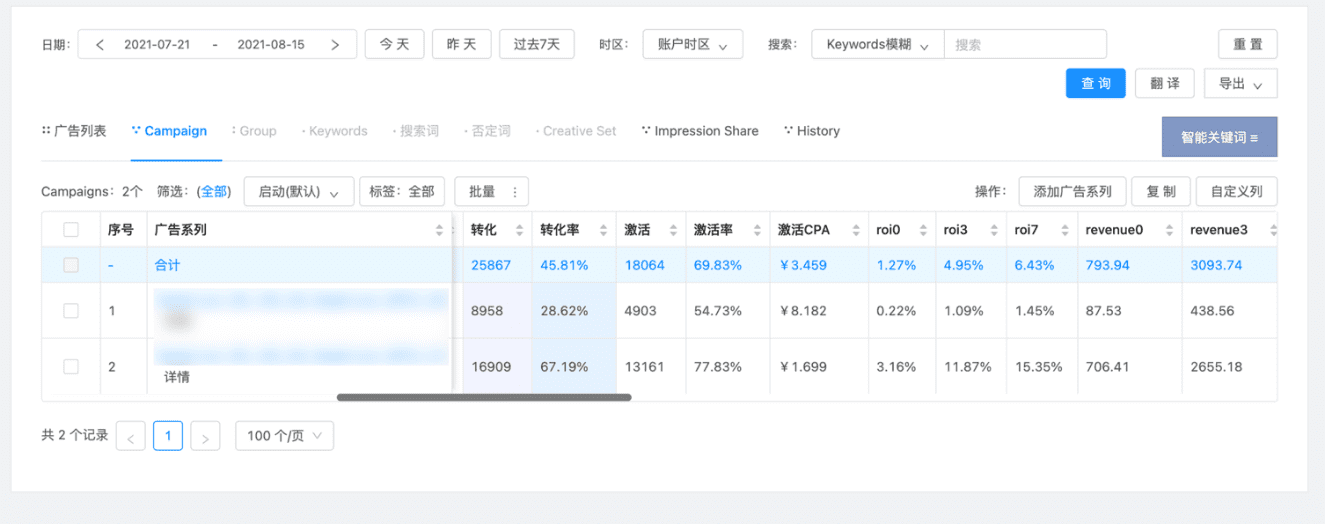Click the 翻译 translate button

(x=1165, y=84)
